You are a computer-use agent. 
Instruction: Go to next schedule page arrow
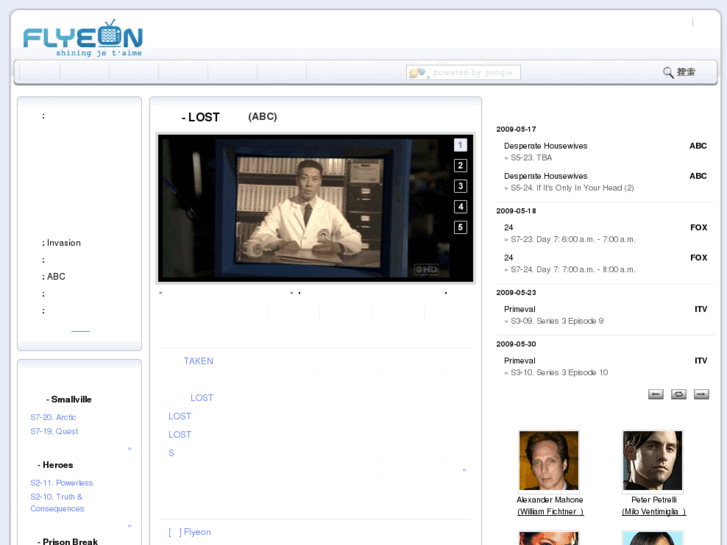pyautogui.click(x=701, y=394)
